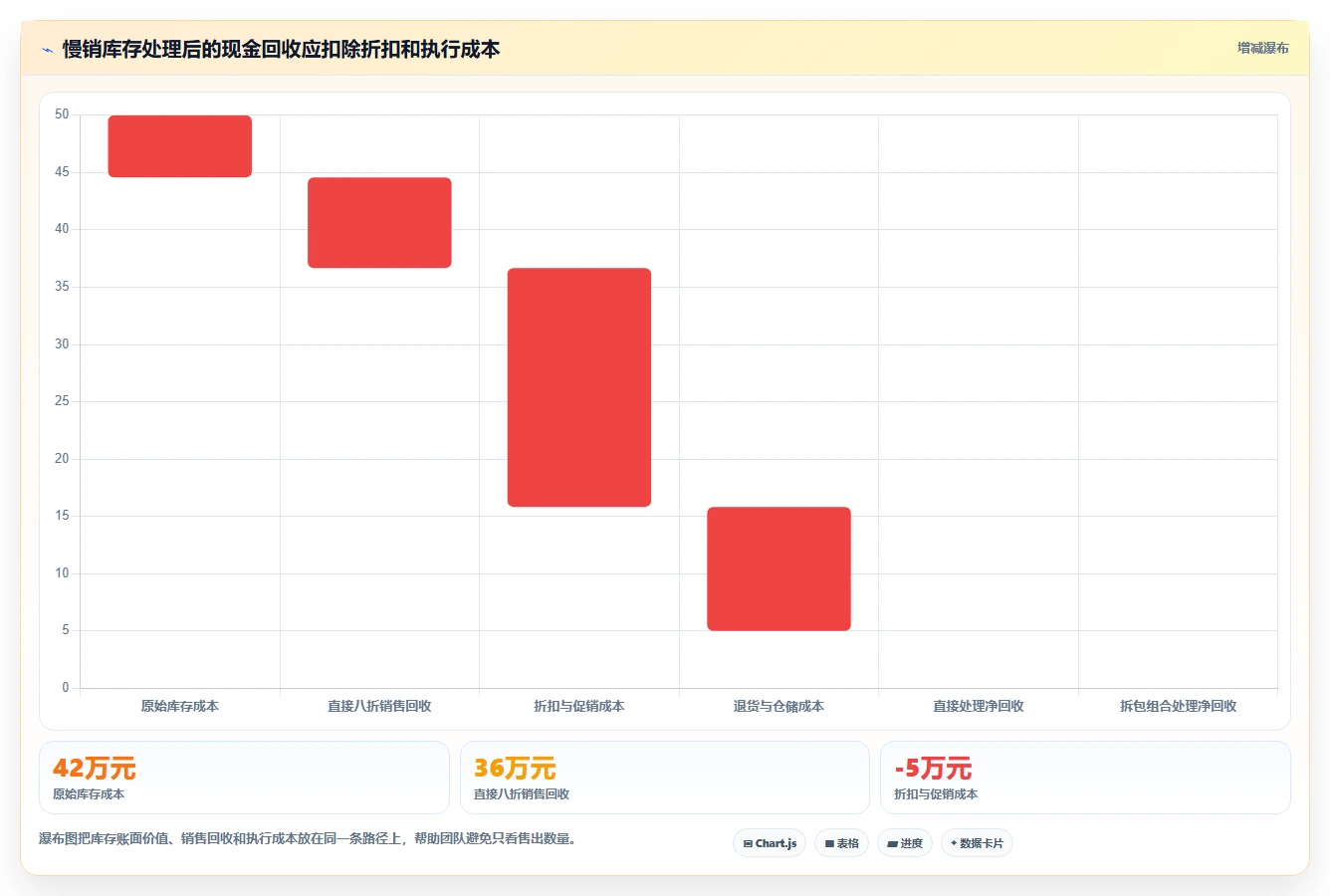This screenshot has width=1330, height=896.
Task: Click the chart title 慢销库存处理后的现金回收
Action: coord(282,49)
